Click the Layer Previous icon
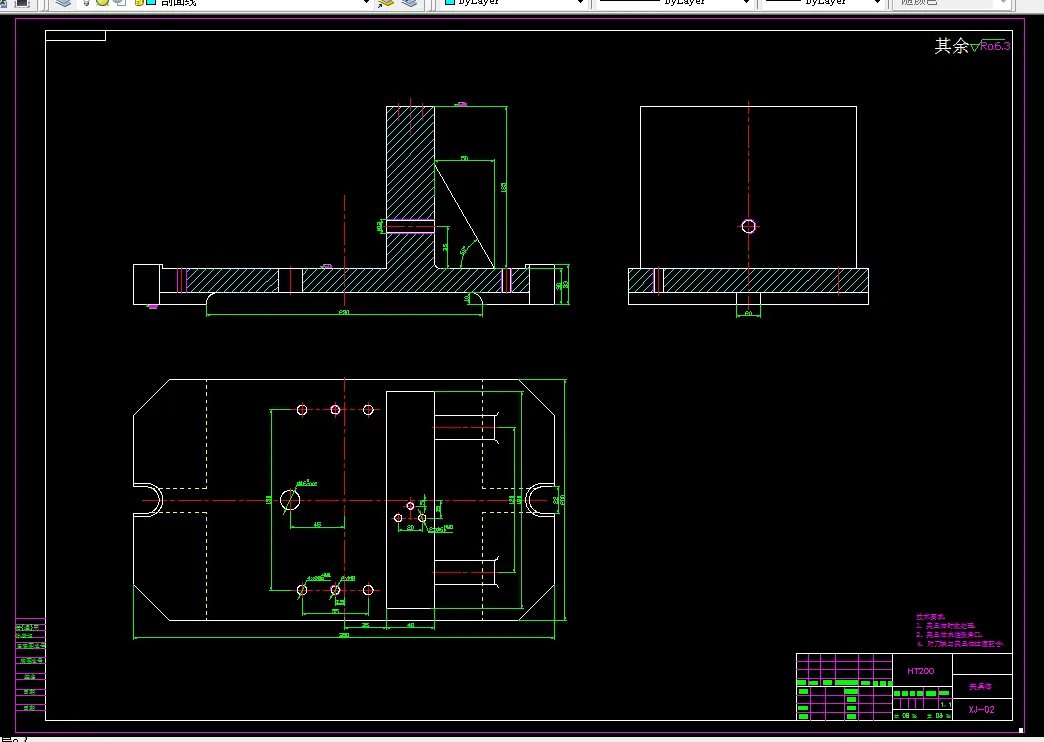The height and width of the screenshot is (742, 1044). tap(409, 3)
